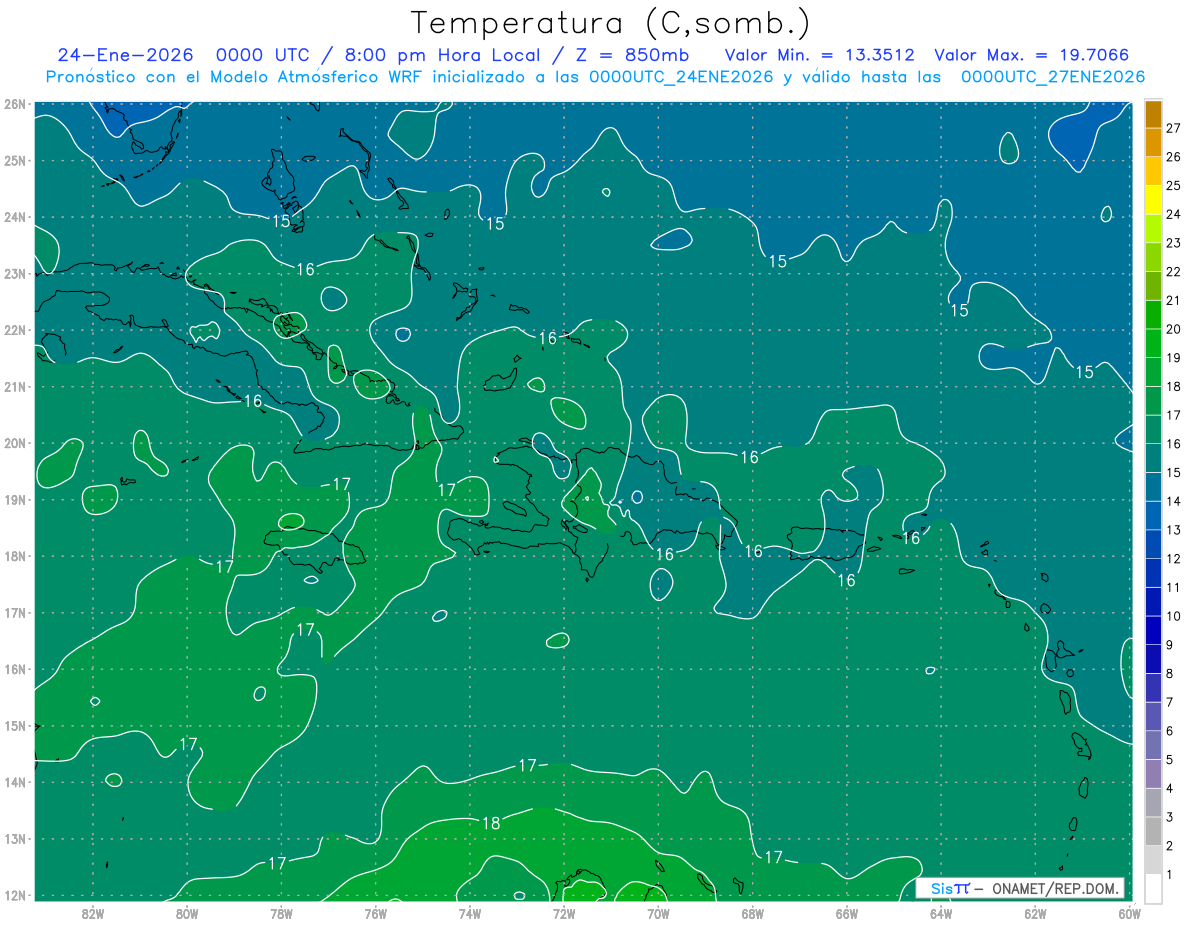
Task: Select the 'Z = 850mb' level label
Action: pos(633,55)
